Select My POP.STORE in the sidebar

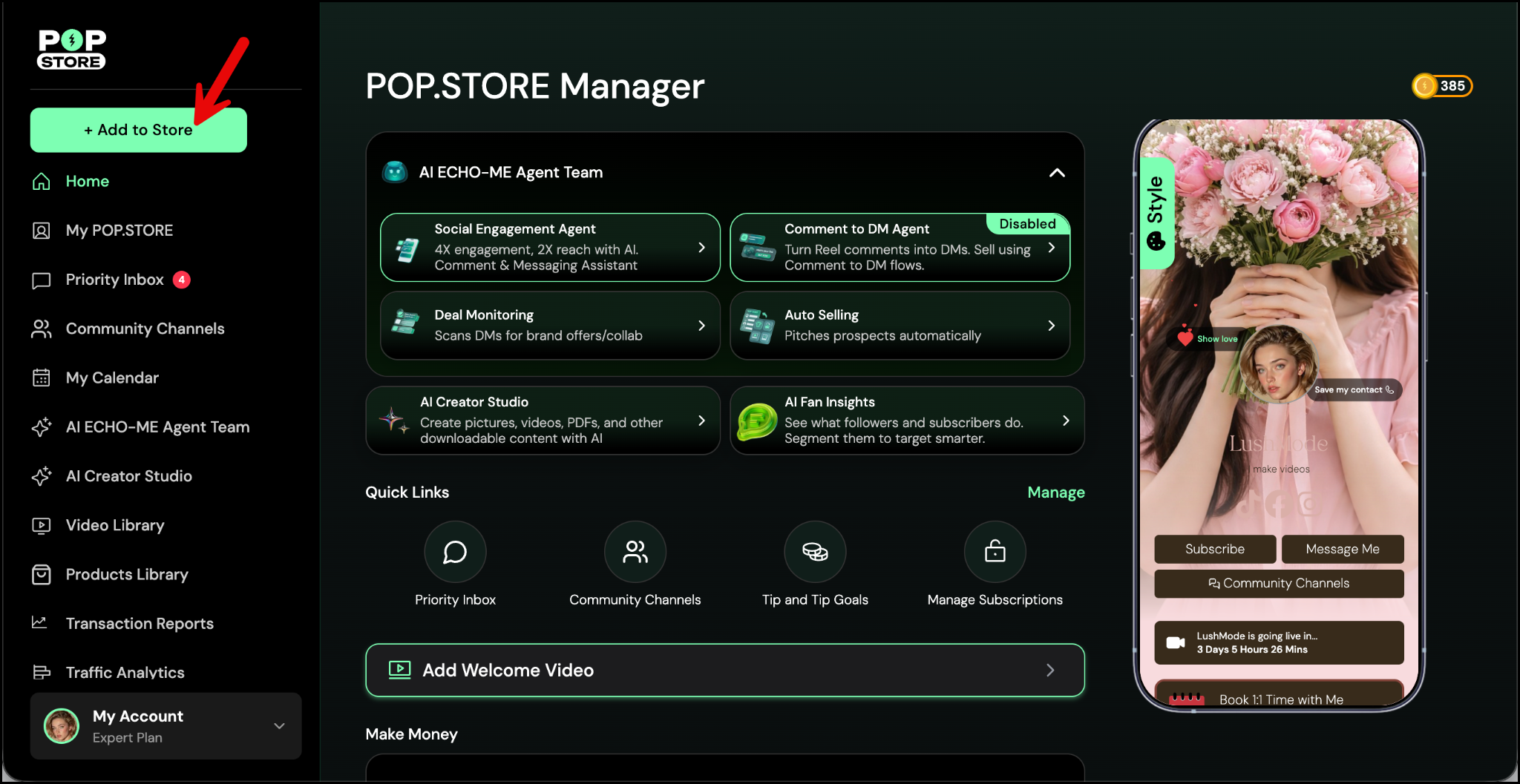point(119,231)
